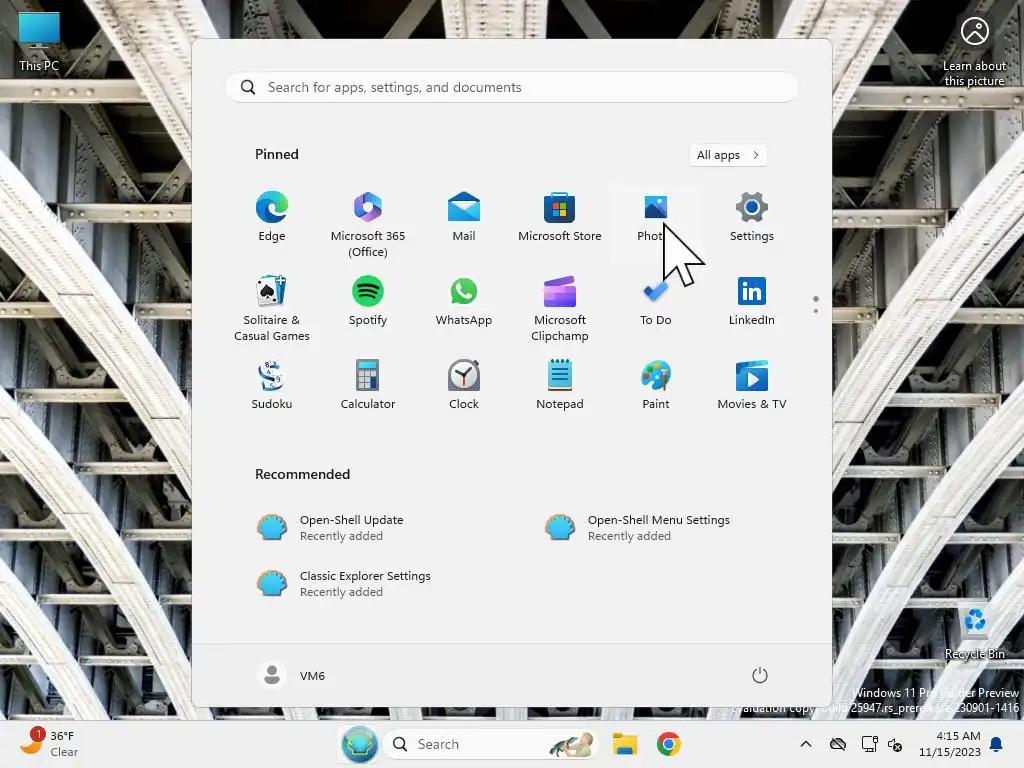
Task: Open Notepad
Action: click(560, 385)
